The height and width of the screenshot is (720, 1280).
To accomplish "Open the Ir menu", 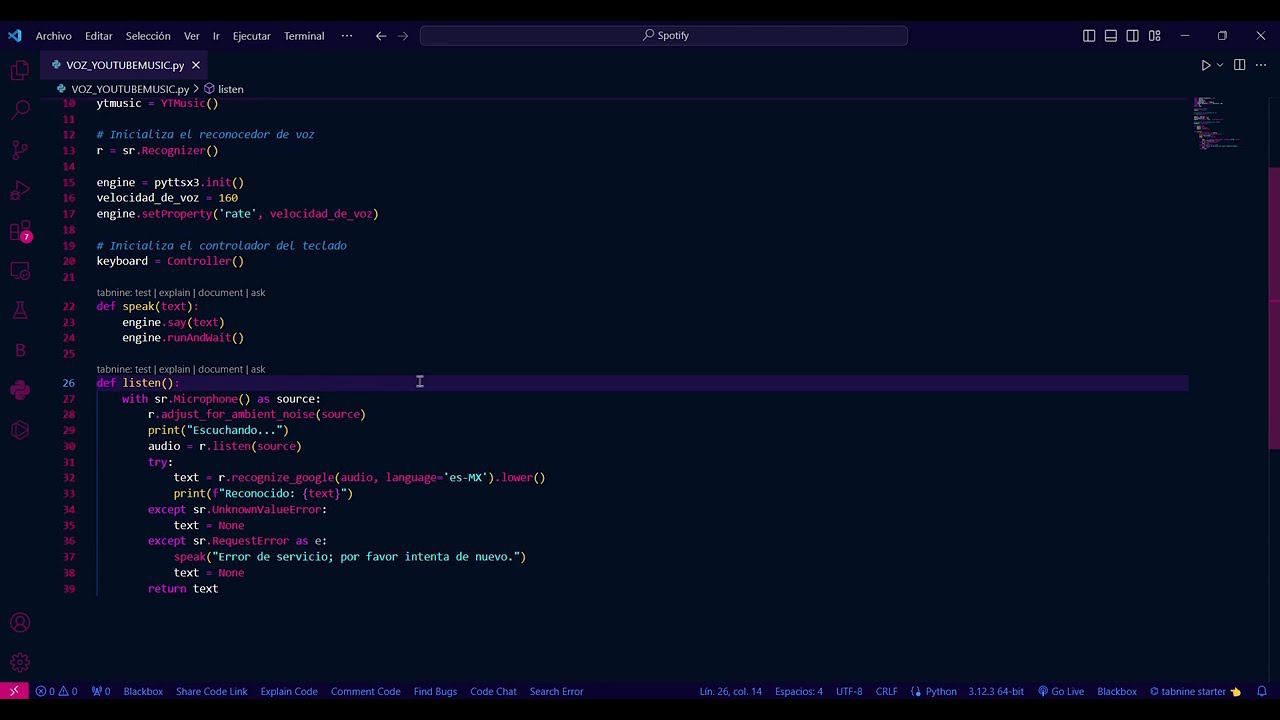I will pos(216,35).
